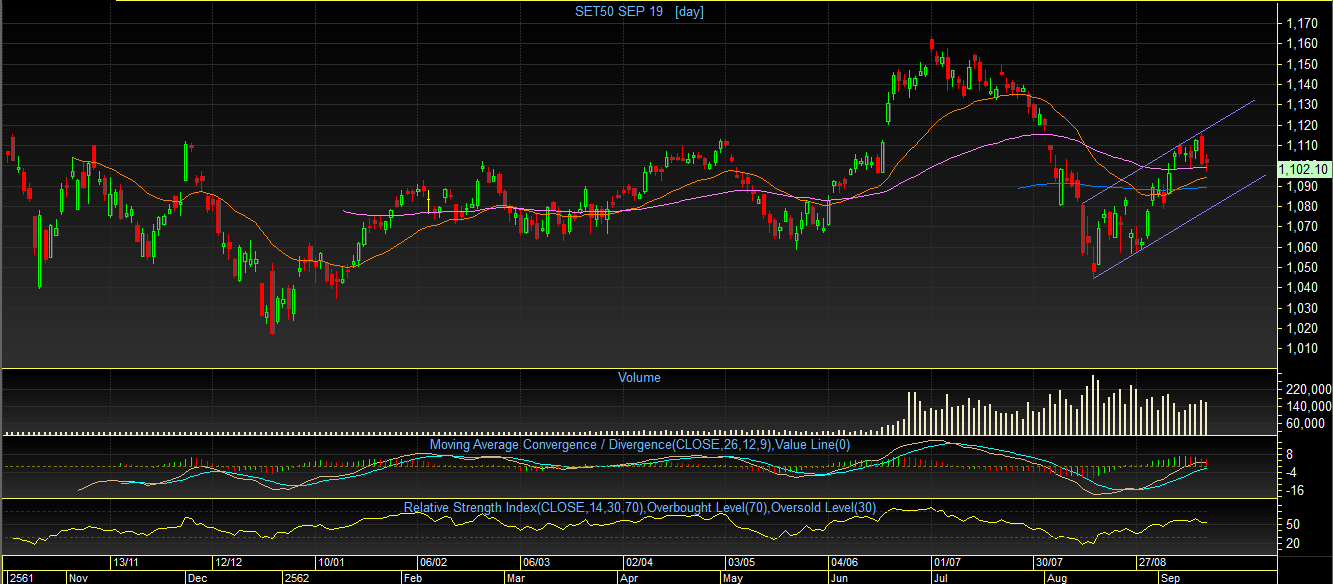
Task: Select the 1,150 price axis label
Action: point(1302,64)
